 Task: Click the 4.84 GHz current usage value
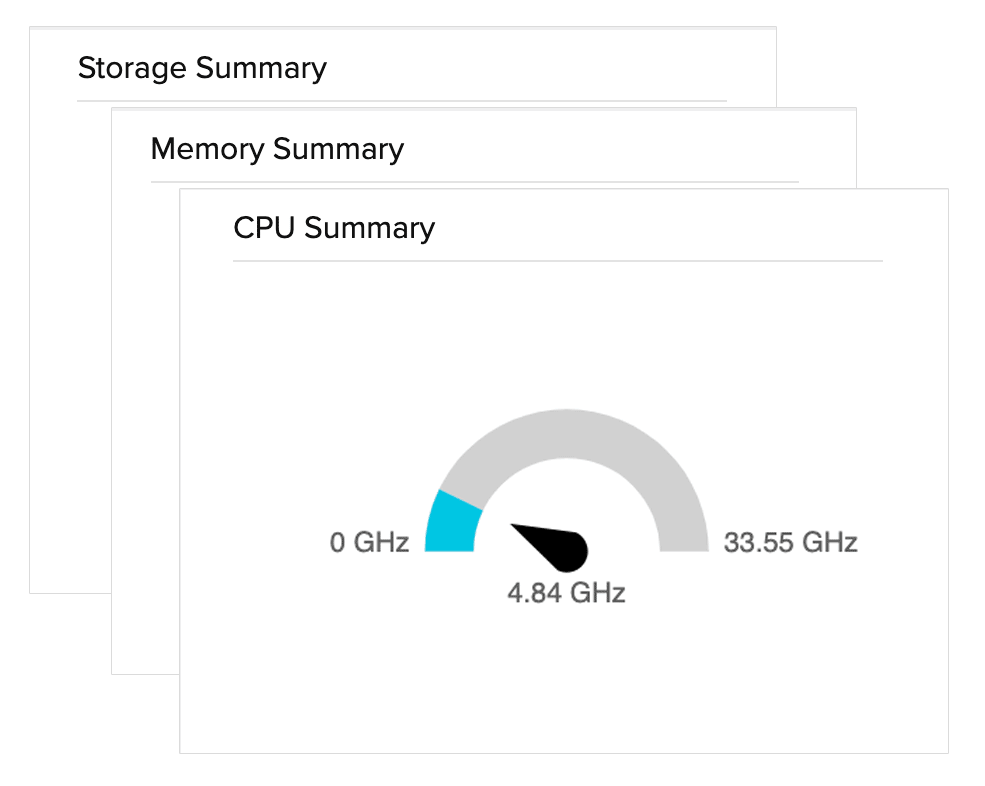click(x=566, y=593)
